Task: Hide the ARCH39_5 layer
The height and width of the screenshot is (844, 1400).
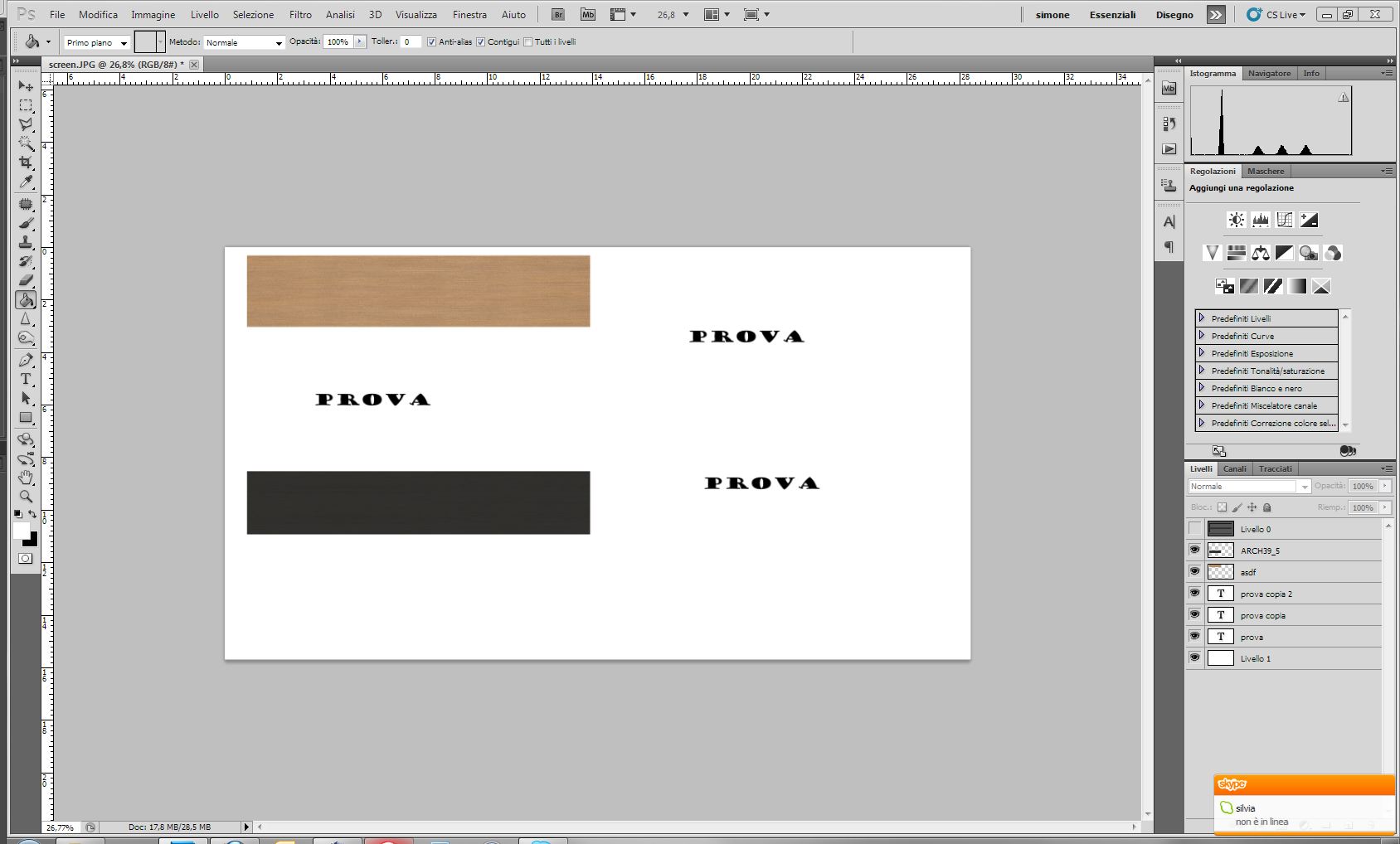Action: point(1194,550)
